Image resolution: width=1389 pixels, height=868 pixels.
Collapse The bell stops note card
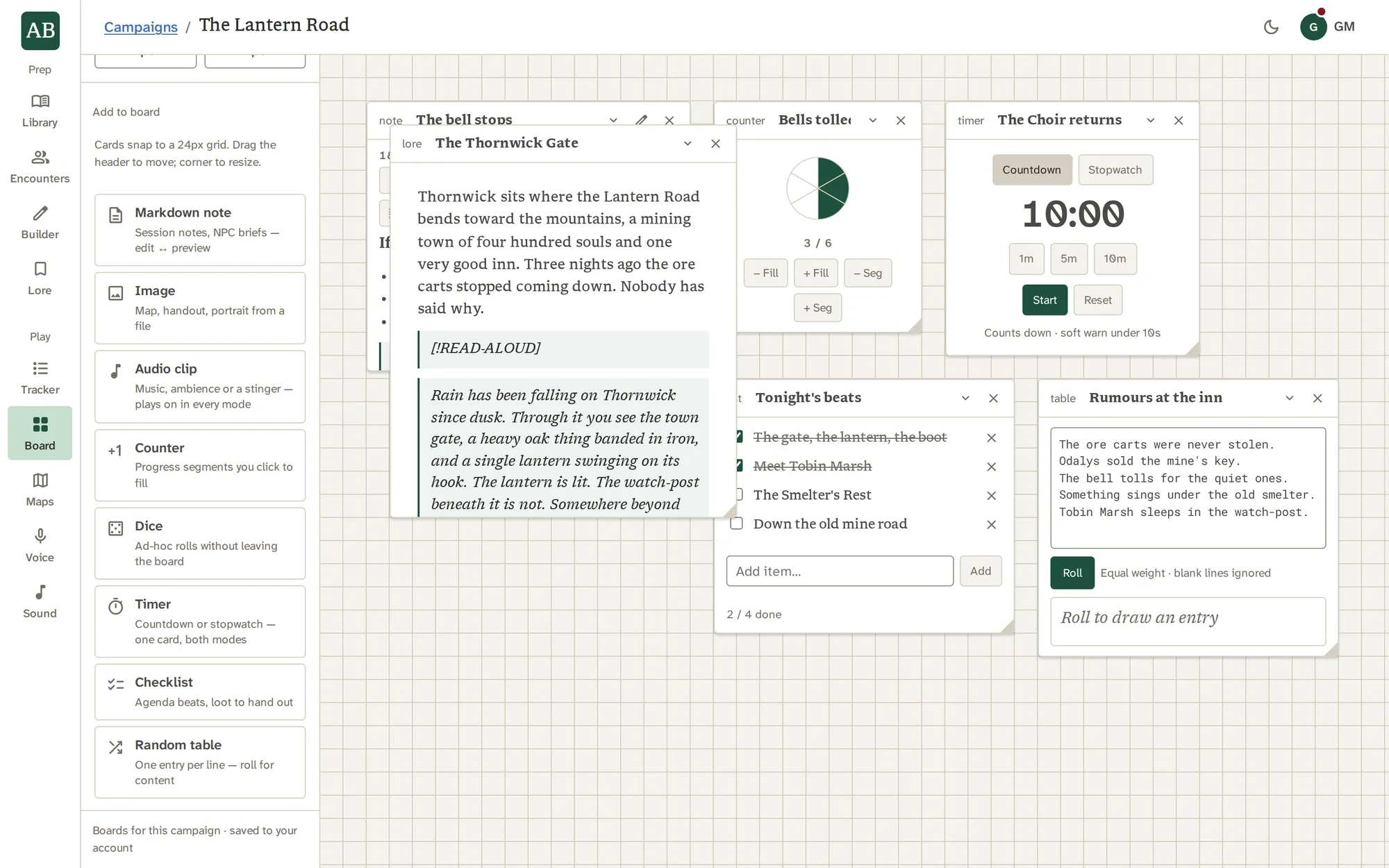click(613, 120)
